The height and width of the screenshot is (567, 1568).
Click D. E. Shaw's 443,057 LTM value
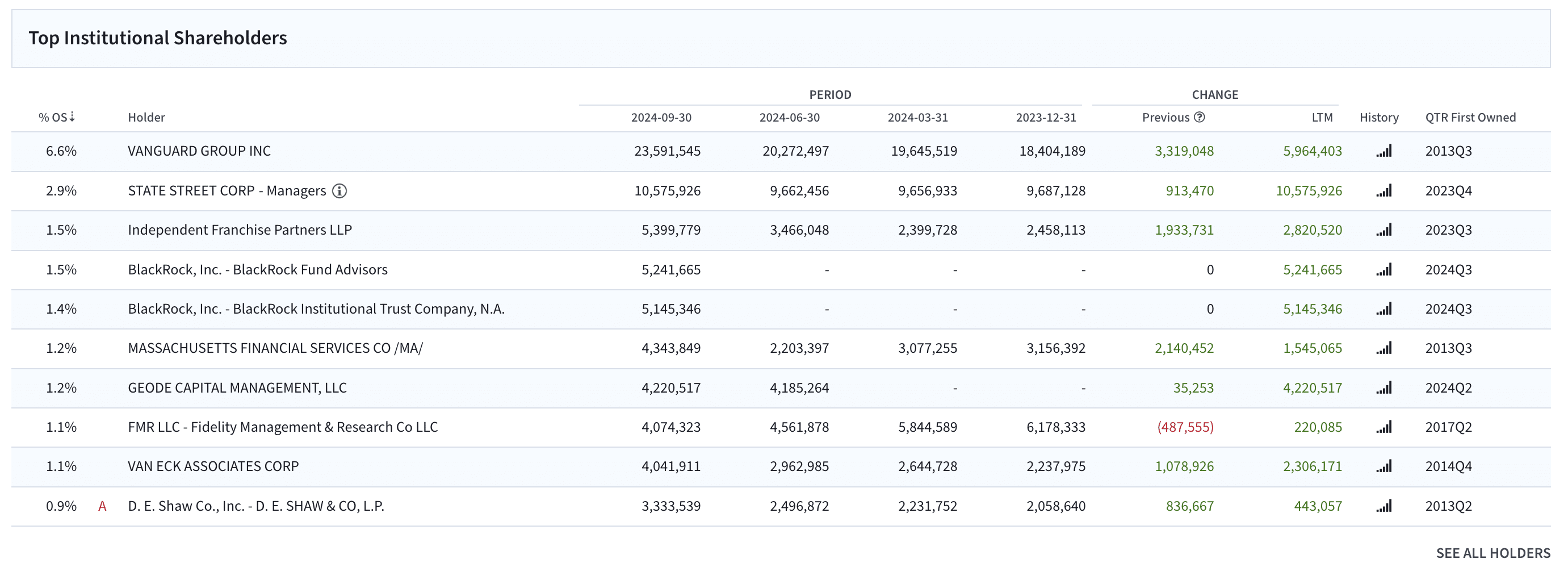coord(1318,506)
